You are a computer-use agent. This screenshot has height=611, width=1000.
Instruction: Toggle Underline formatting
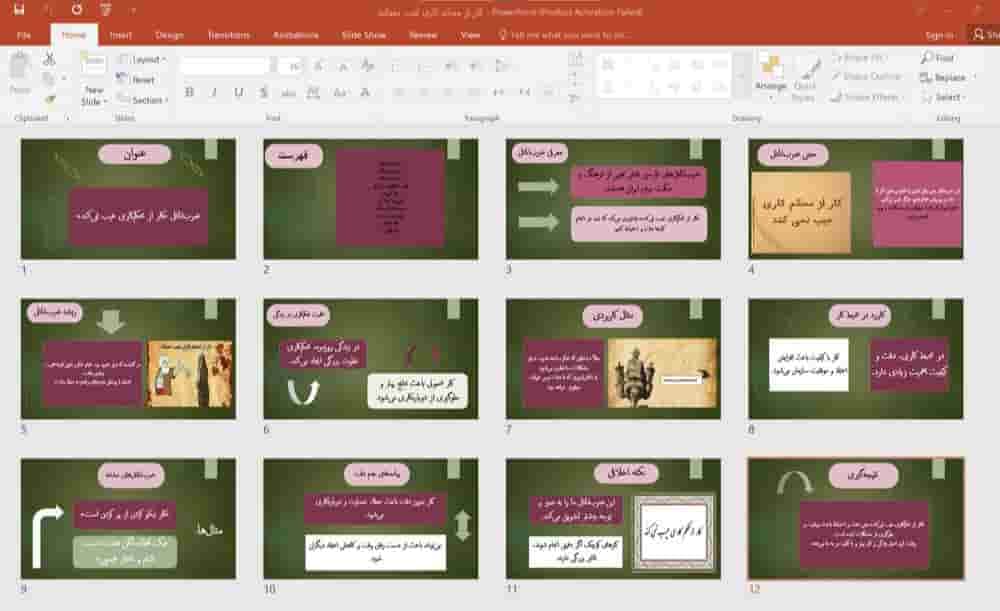point(239,92)
